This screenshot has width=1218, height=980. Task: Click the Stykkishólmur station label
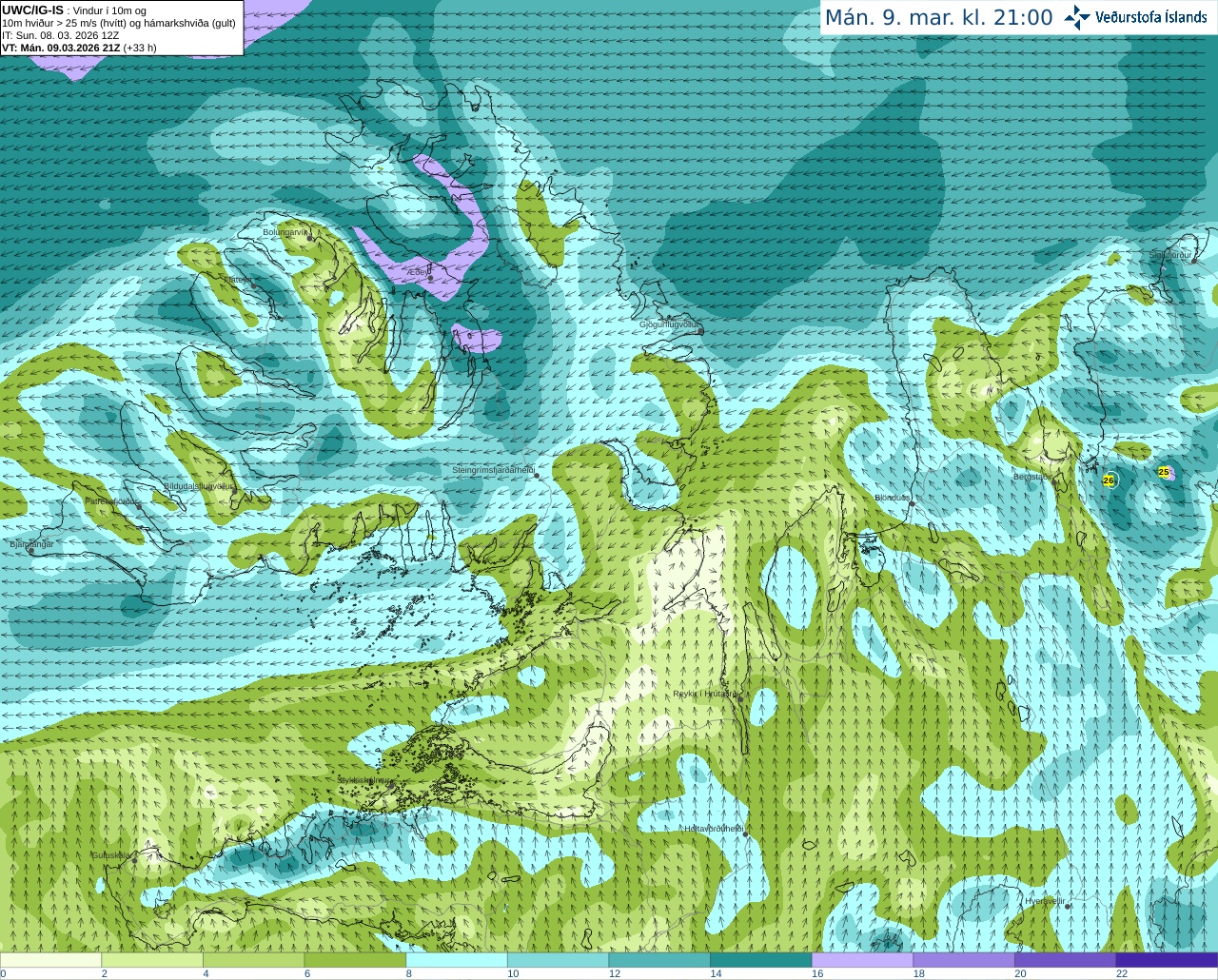pyautogui.click(x=363, y=780)
